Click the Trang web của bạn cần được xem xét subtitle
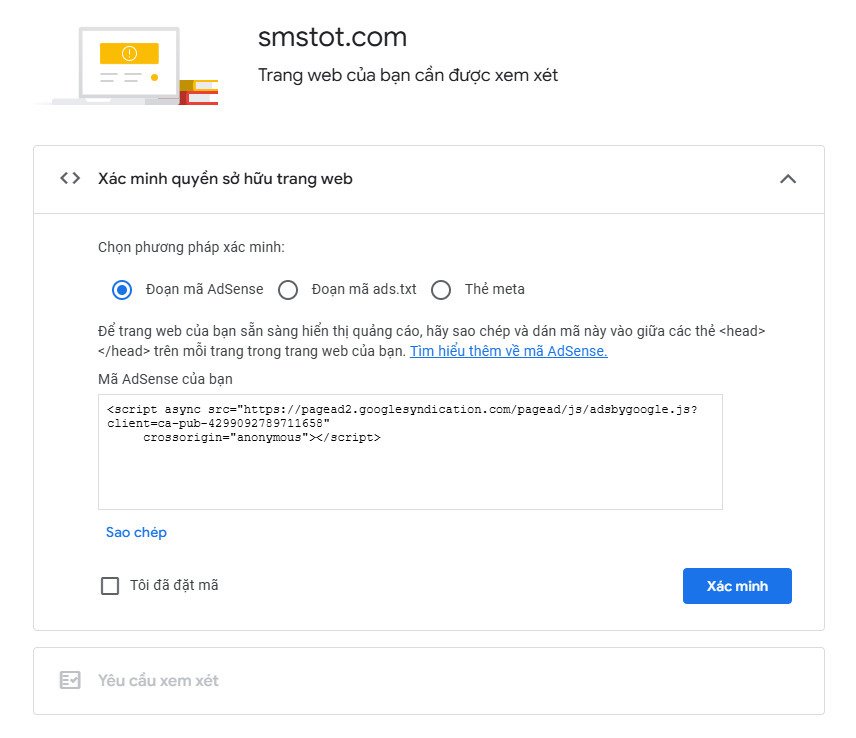The height and width of the screenshot is (738, 856). point(408,75)
